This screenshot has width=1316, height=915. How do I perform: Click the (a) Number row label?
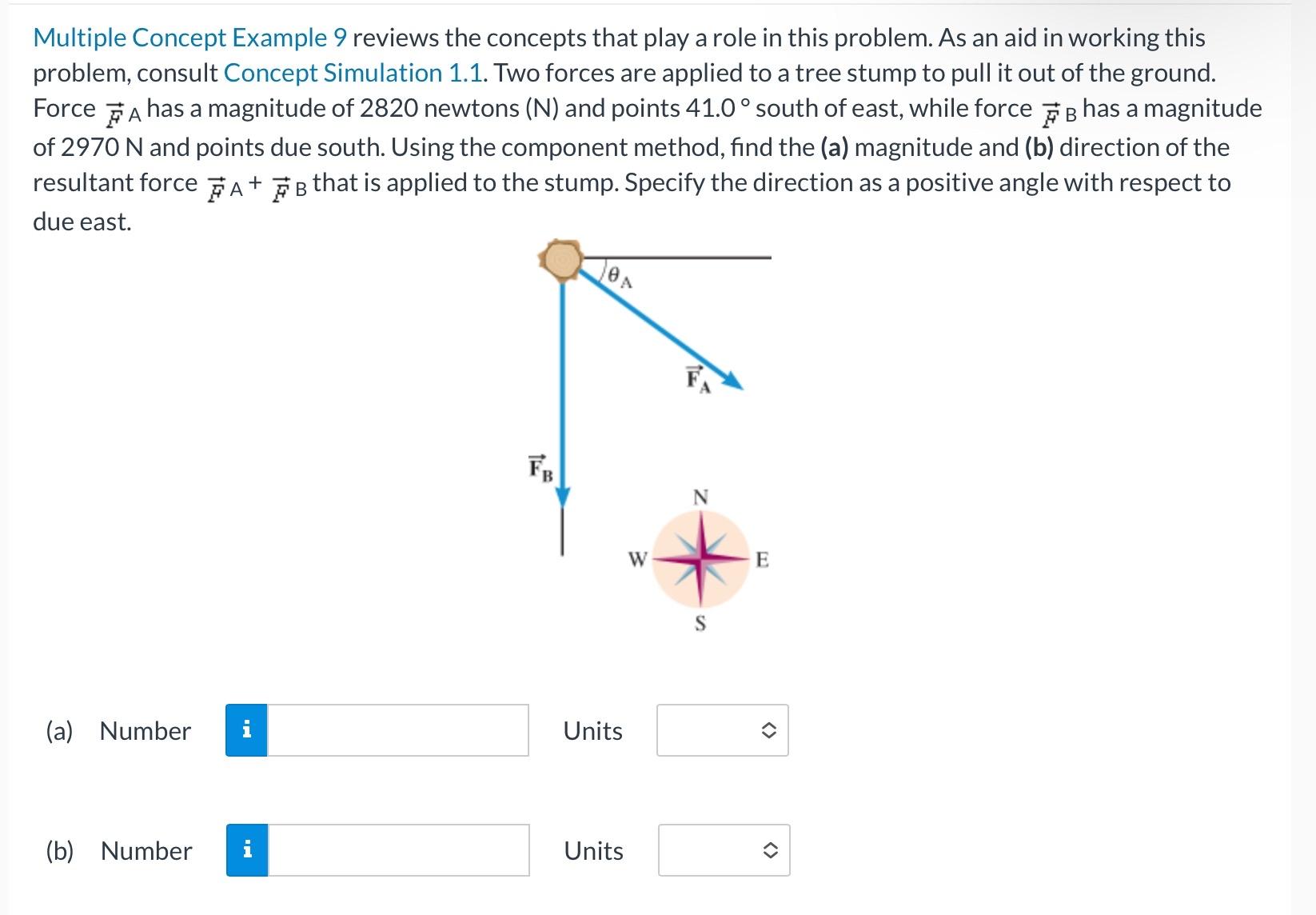144,729
